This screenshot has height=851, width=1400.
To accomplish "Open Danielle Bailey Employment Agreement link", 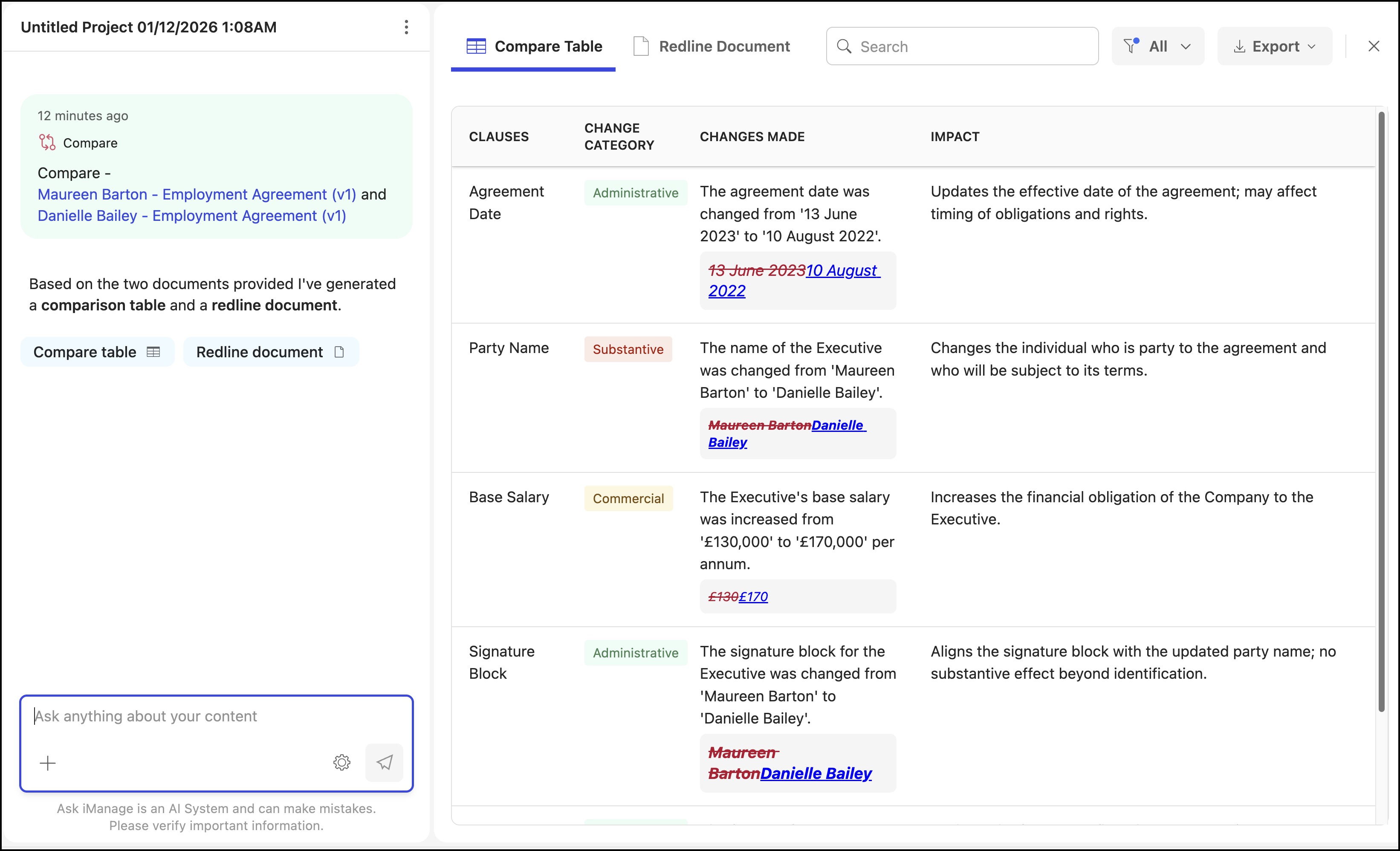I will (x=191, y=216).
